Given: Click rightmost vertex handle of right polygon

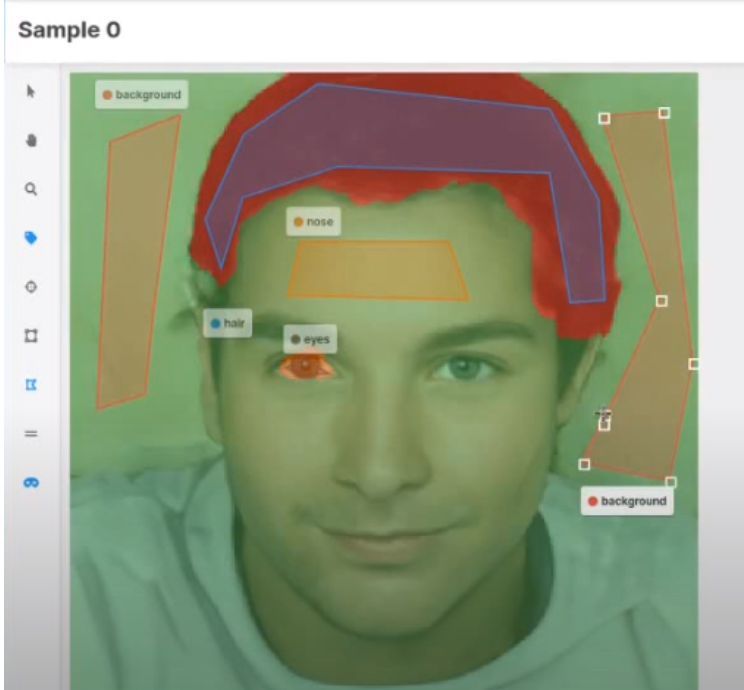Looking at the screenshot, I should 693,364.
